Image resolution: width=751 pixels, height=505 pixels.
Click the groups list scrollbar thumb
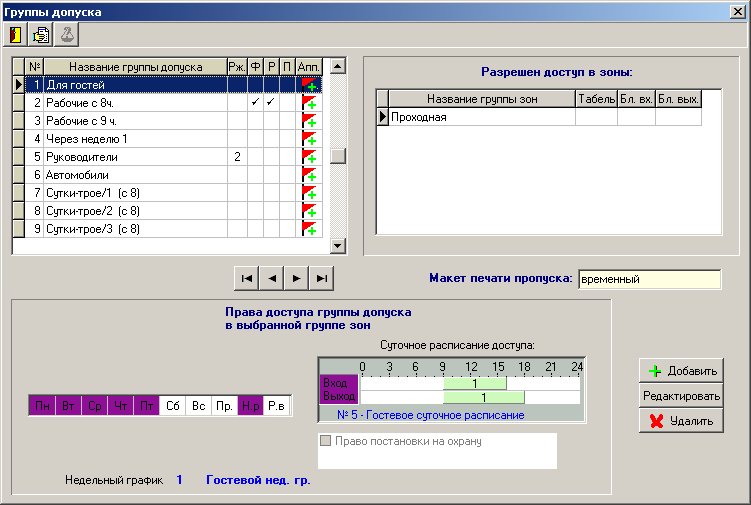point(338,156)
